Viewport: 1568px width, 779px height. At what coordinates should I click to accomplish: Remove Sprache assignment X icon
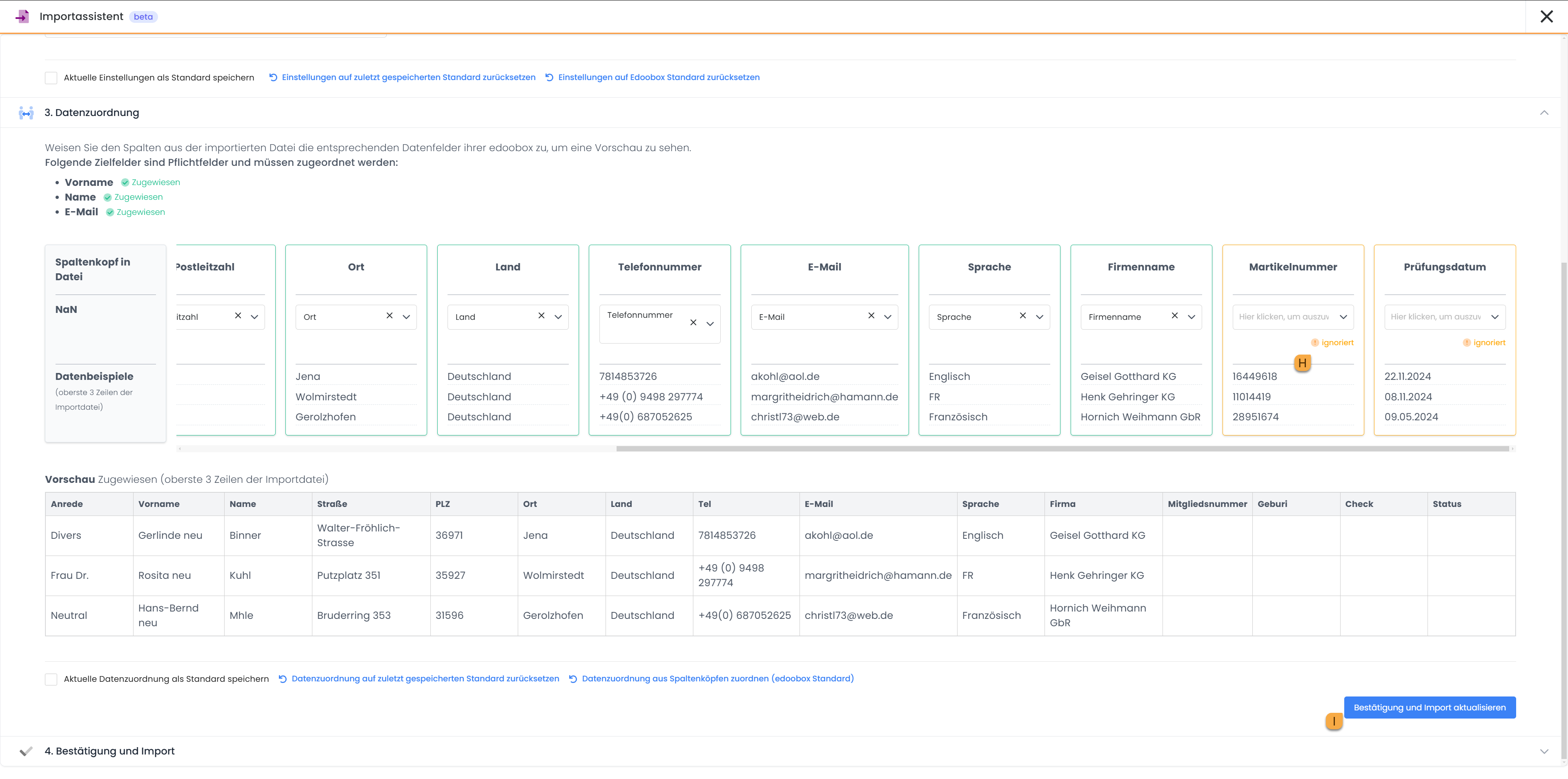[1022, 315]
